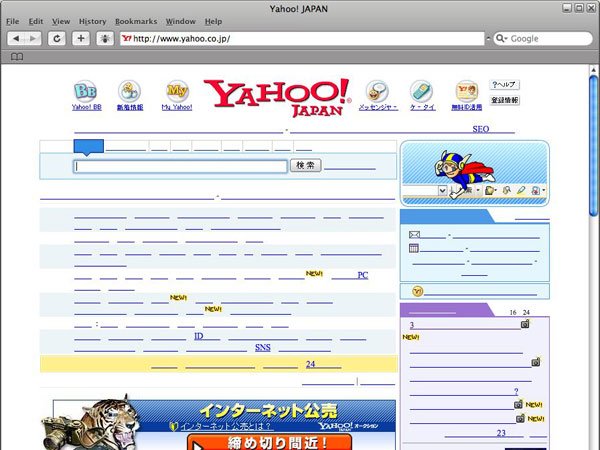Click the beginner mark icon beside インターネット公売とは？

click(x=174, y=426)
